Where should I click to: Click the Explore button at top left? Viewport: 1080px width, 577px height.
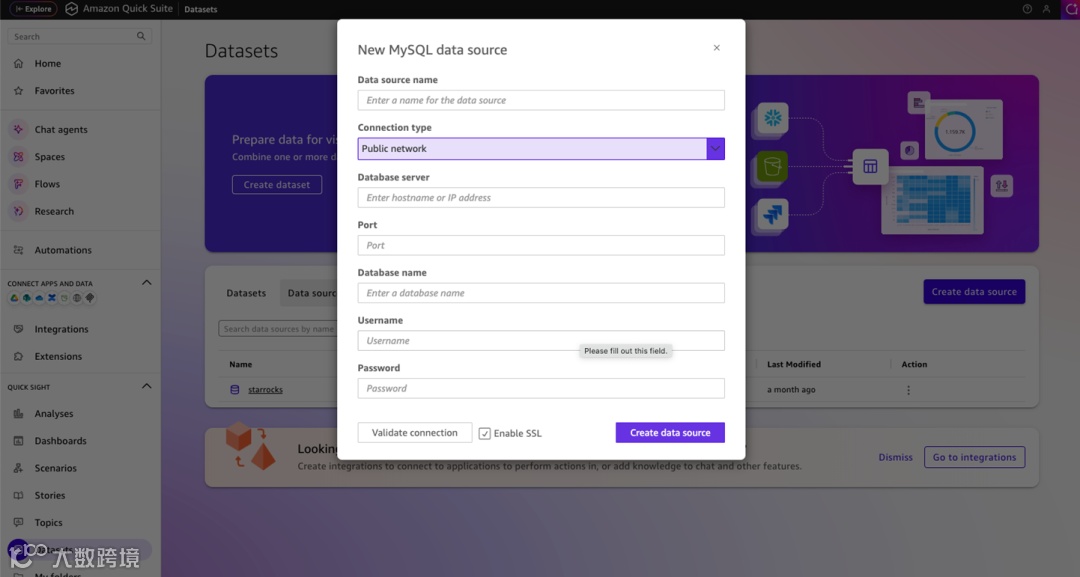[33, 9]
